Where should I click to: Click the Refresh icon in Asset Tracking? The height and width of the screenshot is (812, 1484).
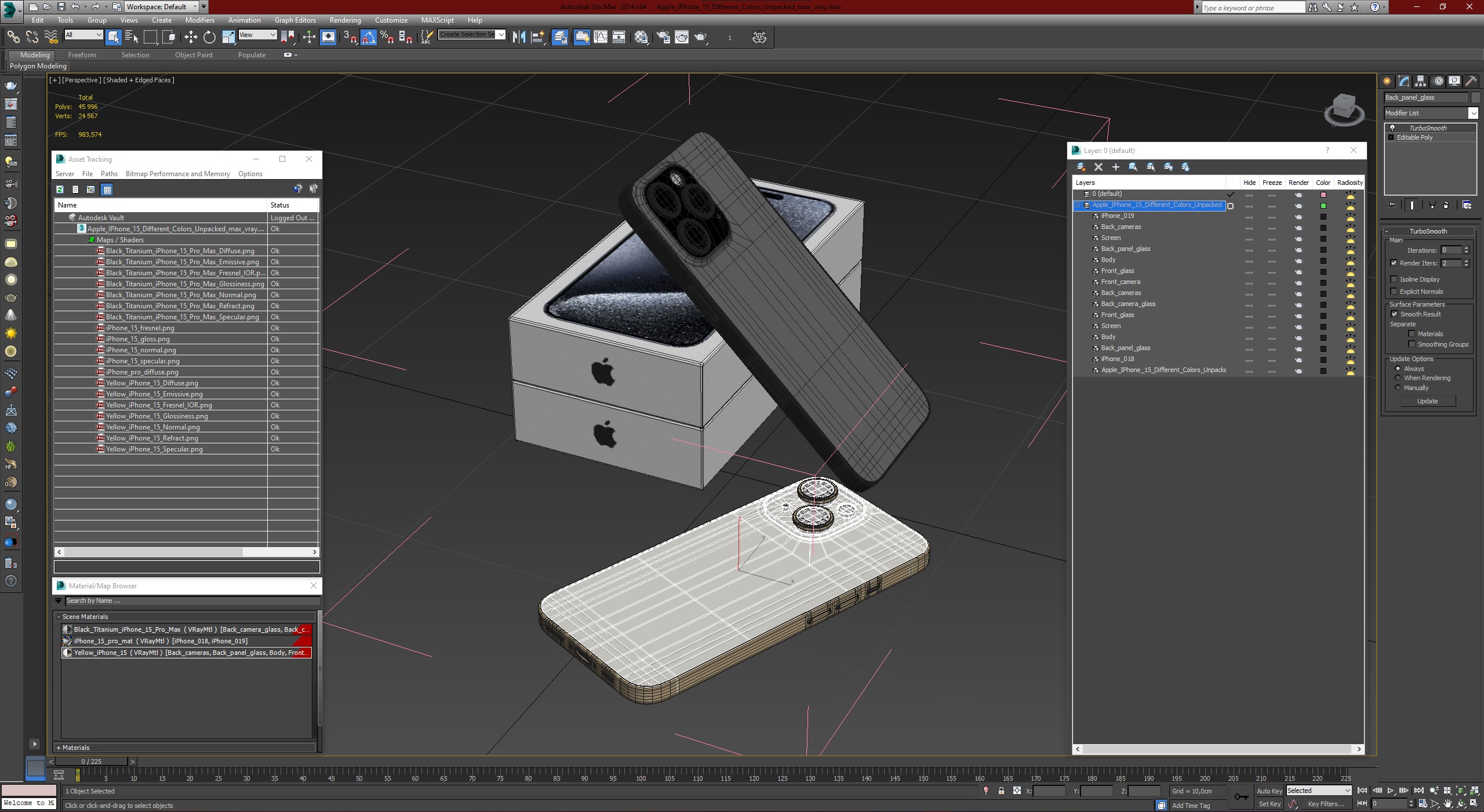pyautogui.click(x=60, y=189)
